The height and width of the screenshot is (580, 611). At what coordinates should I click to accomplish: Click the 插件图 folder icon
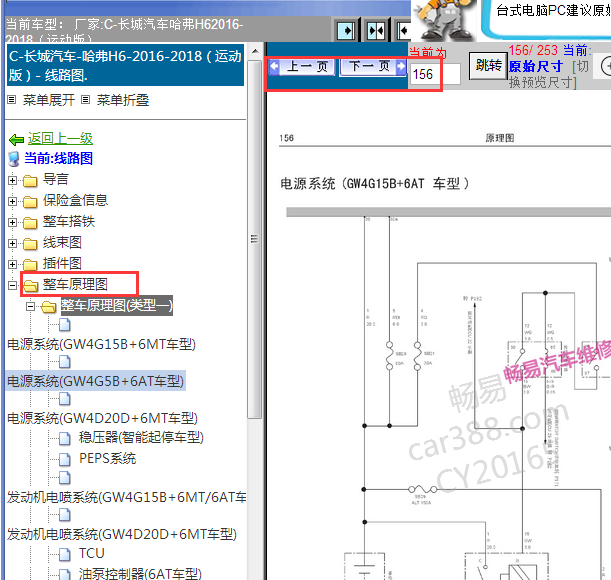pos(30,265)
